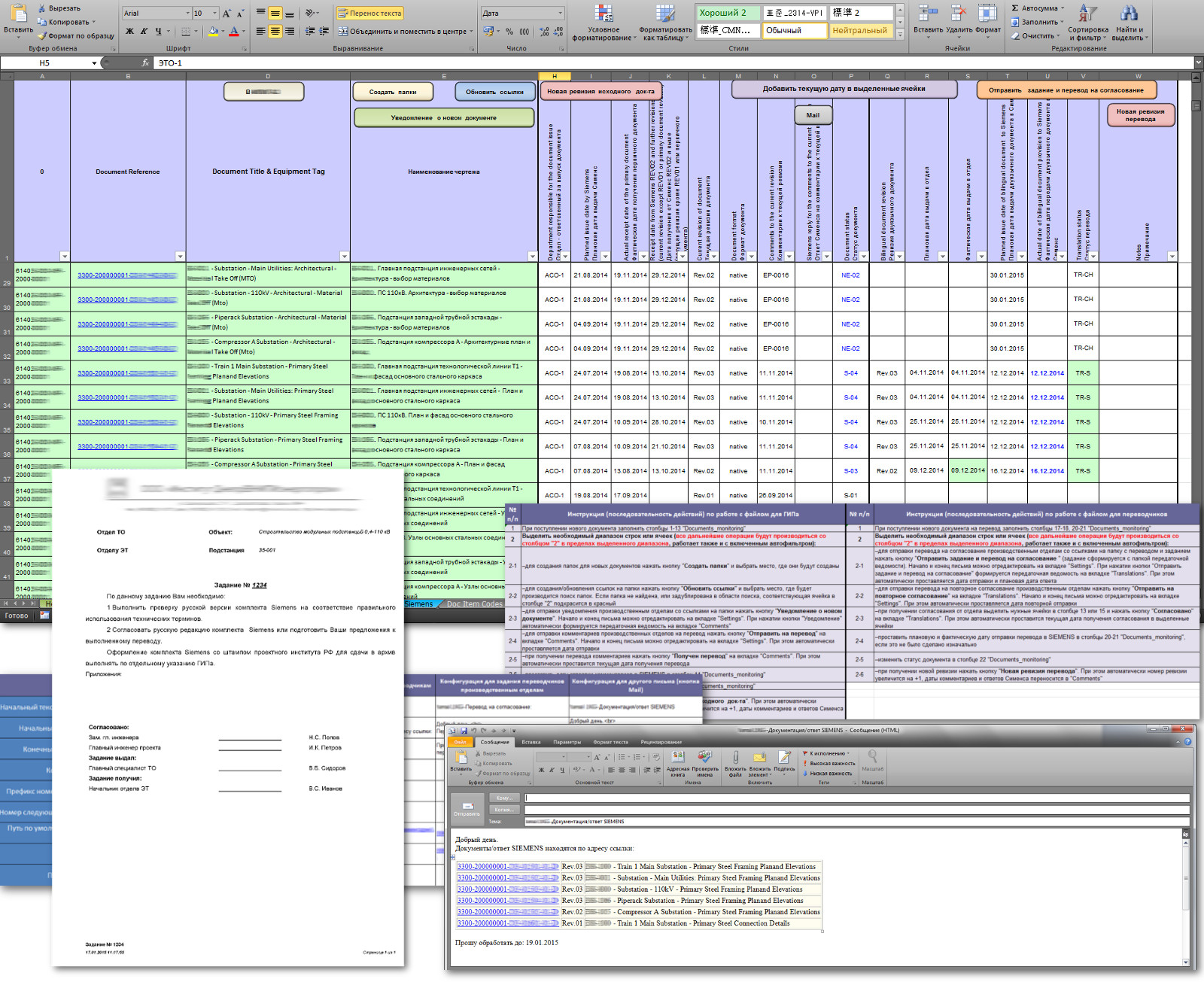The width and height of the screenshot is (1204, 982).
Task: Click the fx insert function icon
Action: click(145, 63)
